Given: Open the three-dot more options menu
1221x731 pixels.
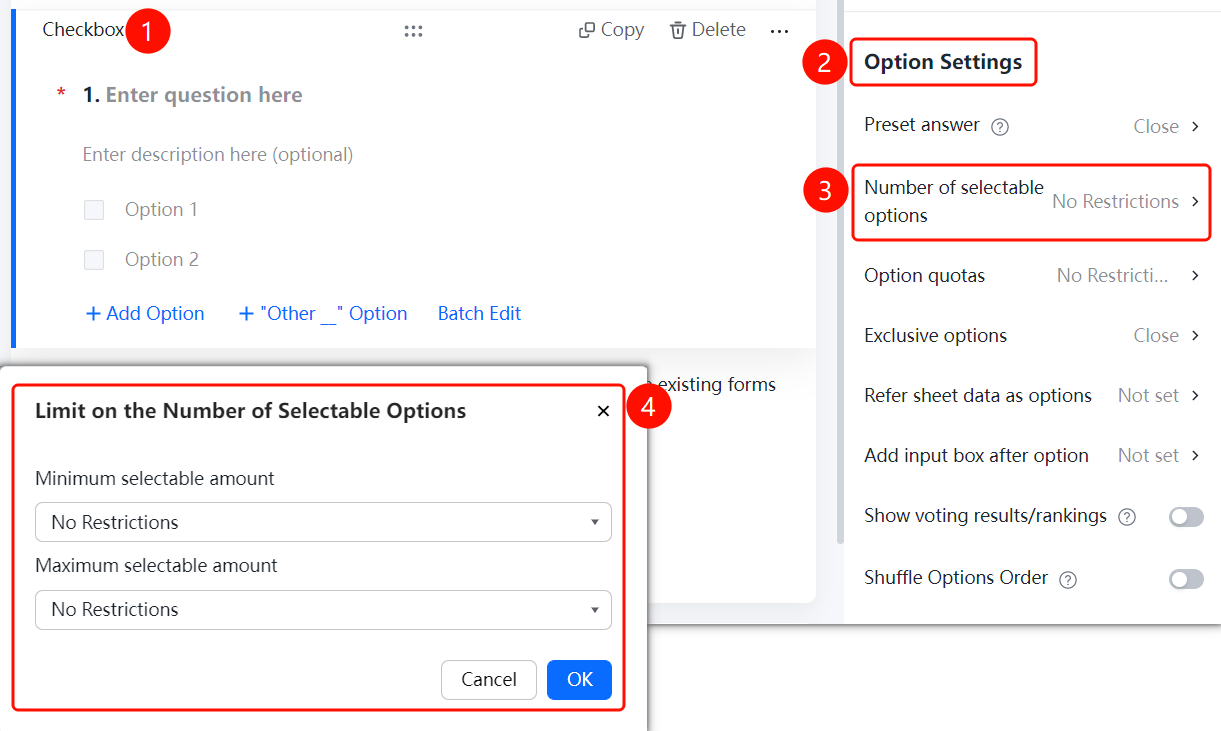Looking at the screenshot, I should tap(780, 31).
